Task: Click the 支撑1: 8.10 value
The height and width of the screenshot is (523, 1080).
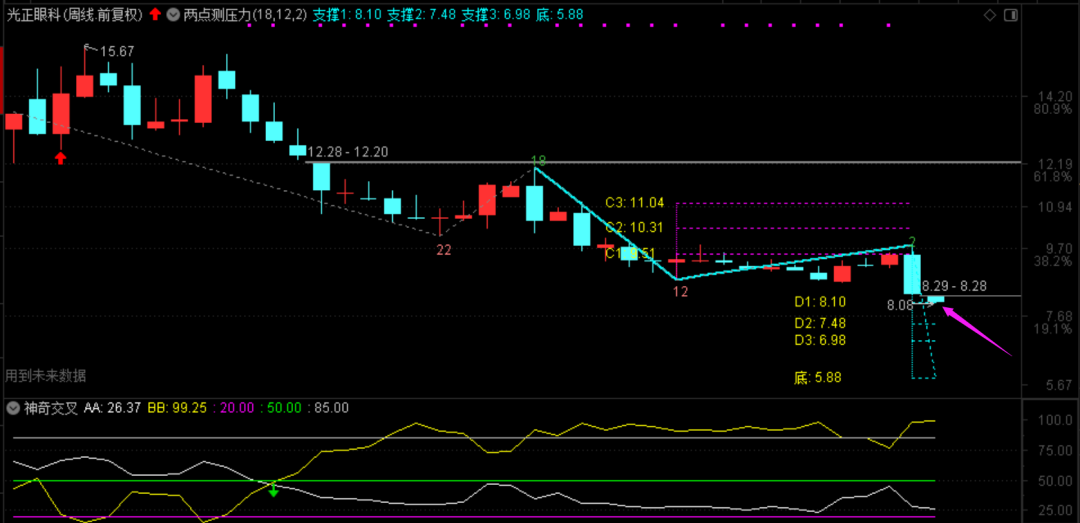Action: (346, 14)
